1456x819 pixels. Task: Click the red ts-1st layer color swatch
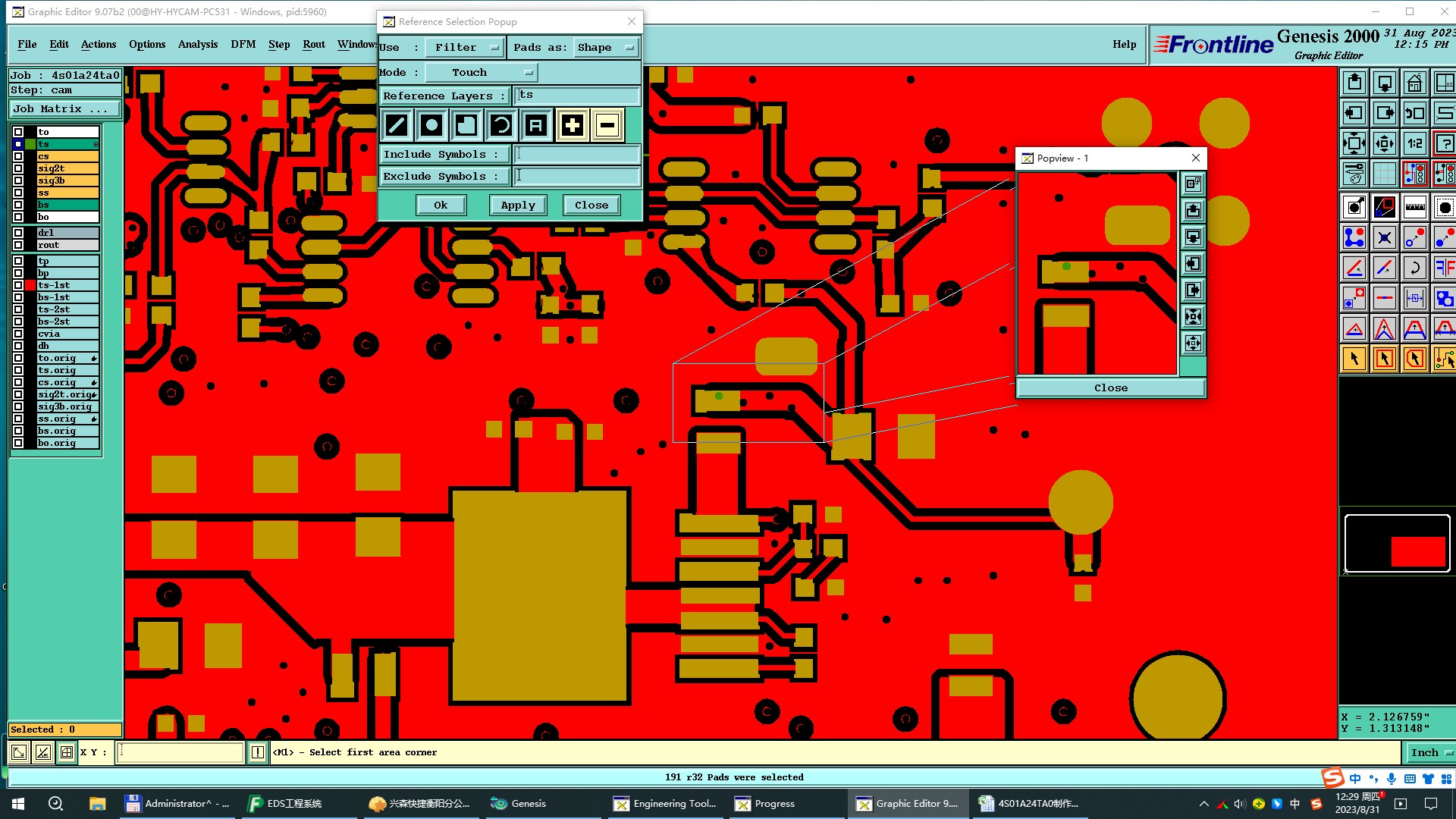coord(30,285)
